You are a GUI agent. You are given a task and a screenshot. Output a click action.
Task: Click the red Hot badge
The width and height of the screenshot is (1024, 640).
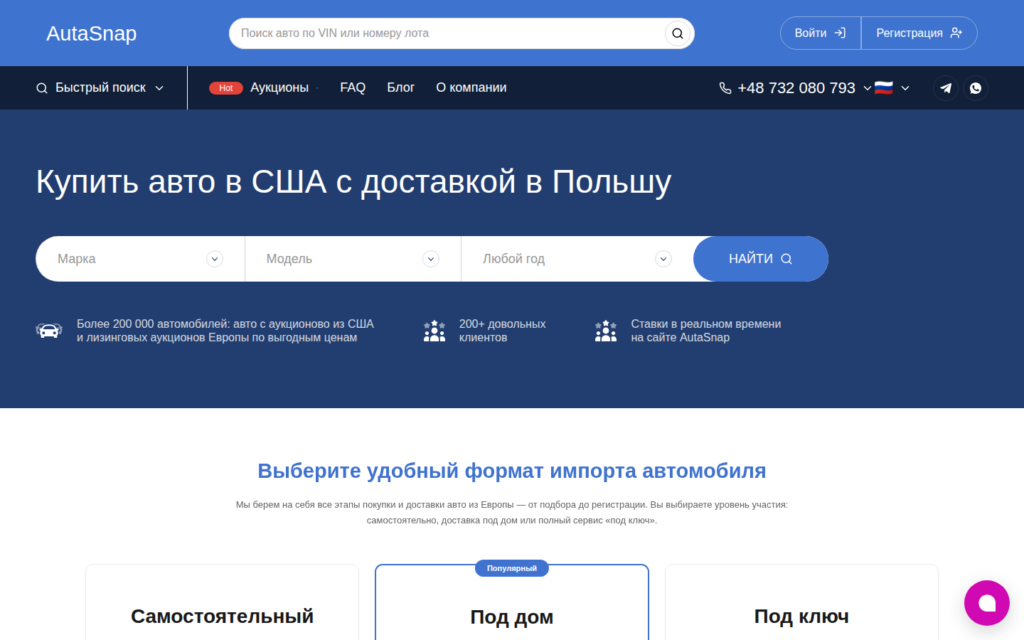point(226,88)
